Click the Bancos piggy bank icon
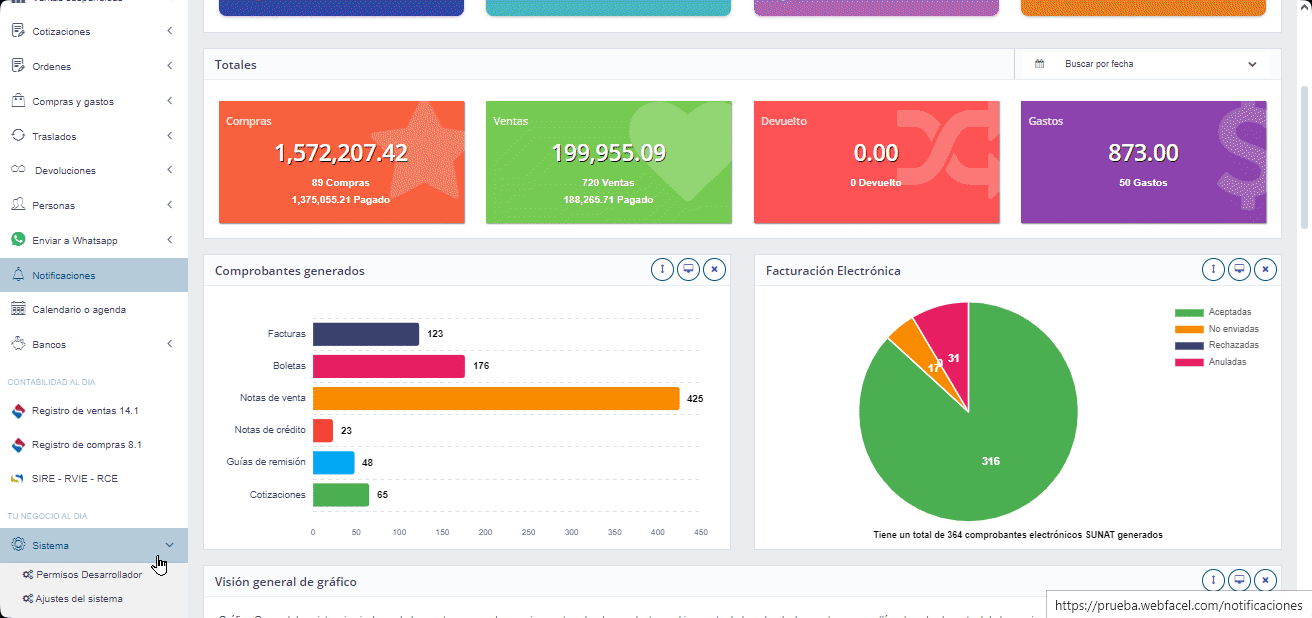 [17, 344]
